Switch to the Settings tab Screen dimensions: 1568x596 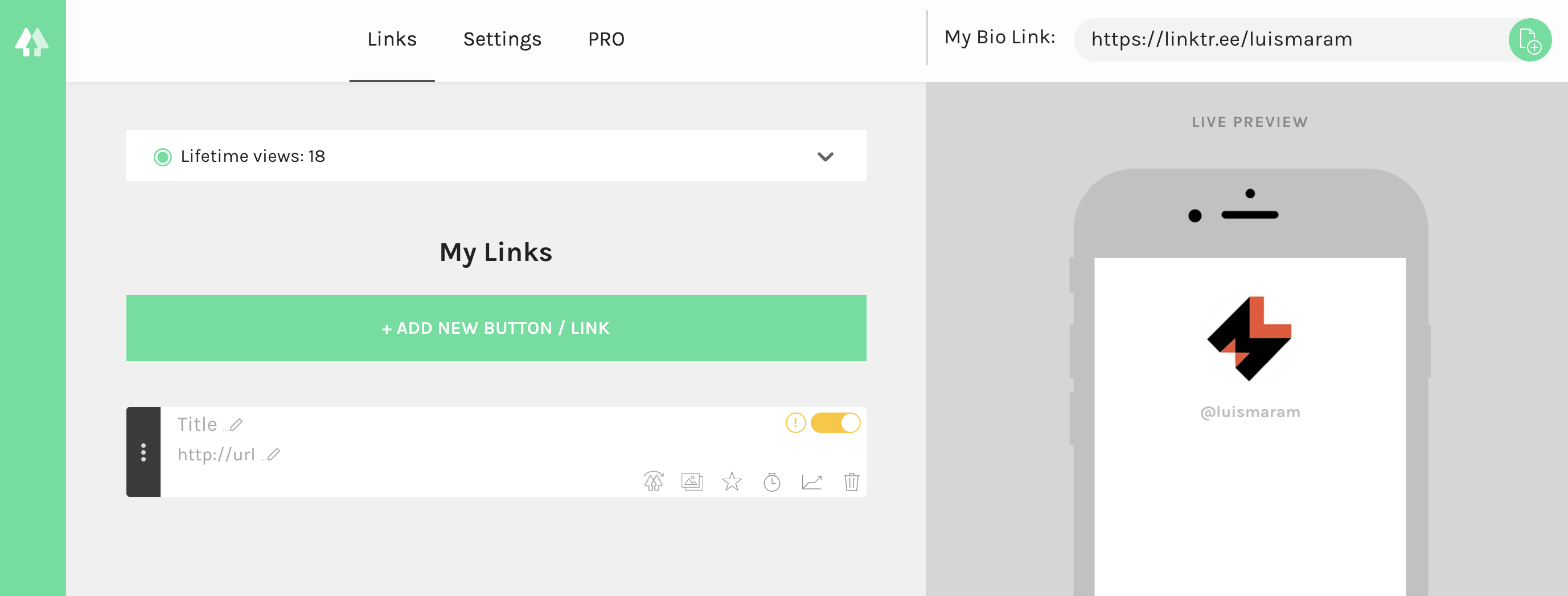click(502, 40)
